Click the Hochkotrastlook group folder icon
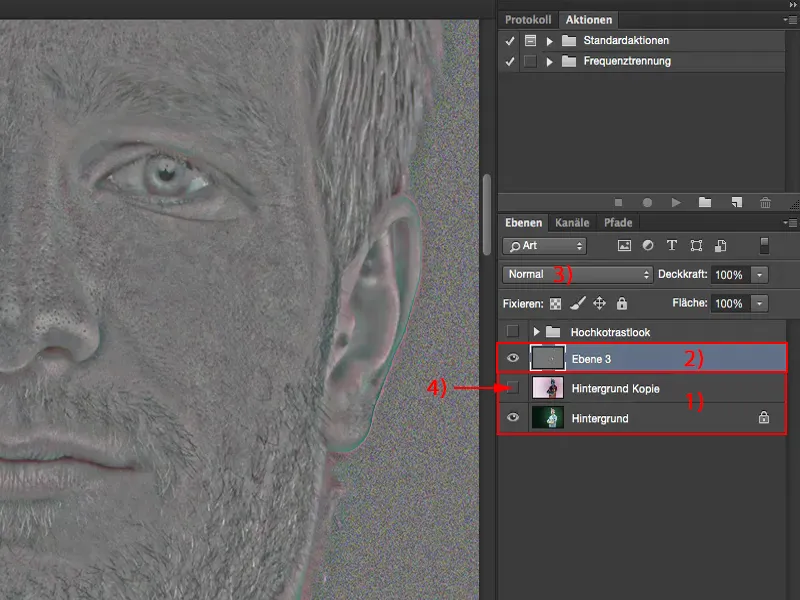This screenshot has height=600, width=800. click(x=553, y=332)
